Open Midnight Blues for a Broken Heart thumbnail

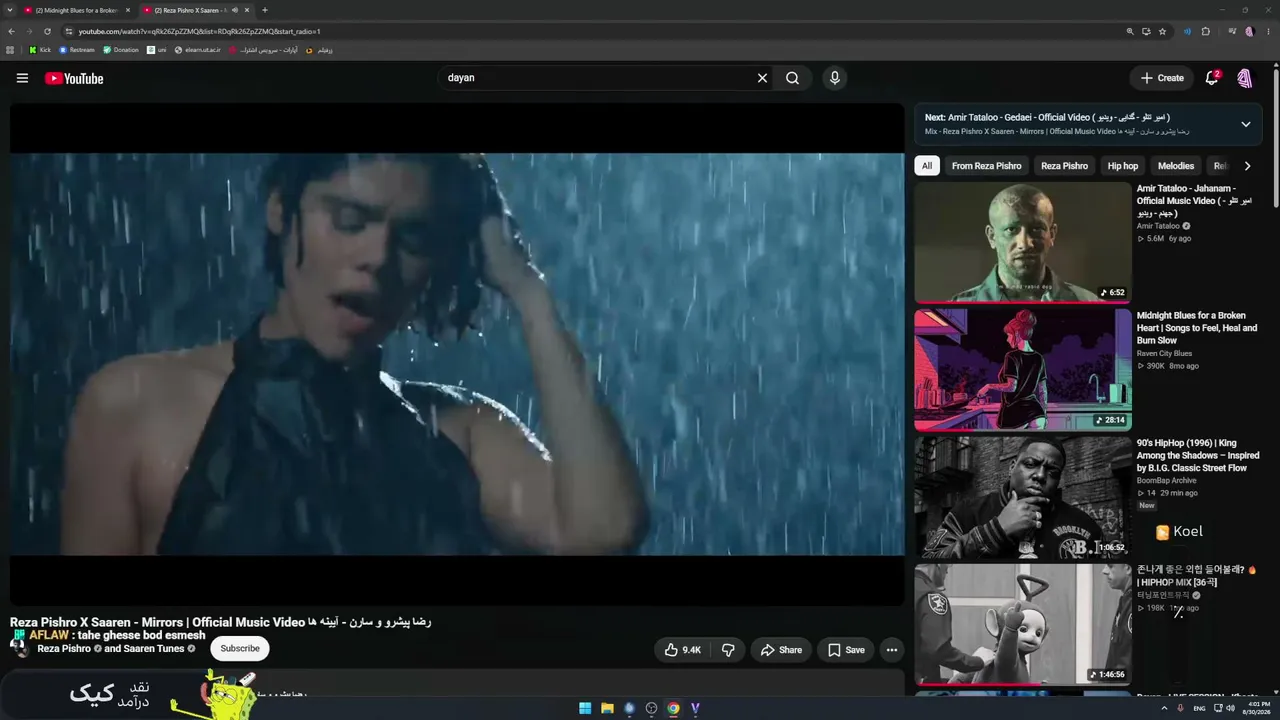point(1022,369)
